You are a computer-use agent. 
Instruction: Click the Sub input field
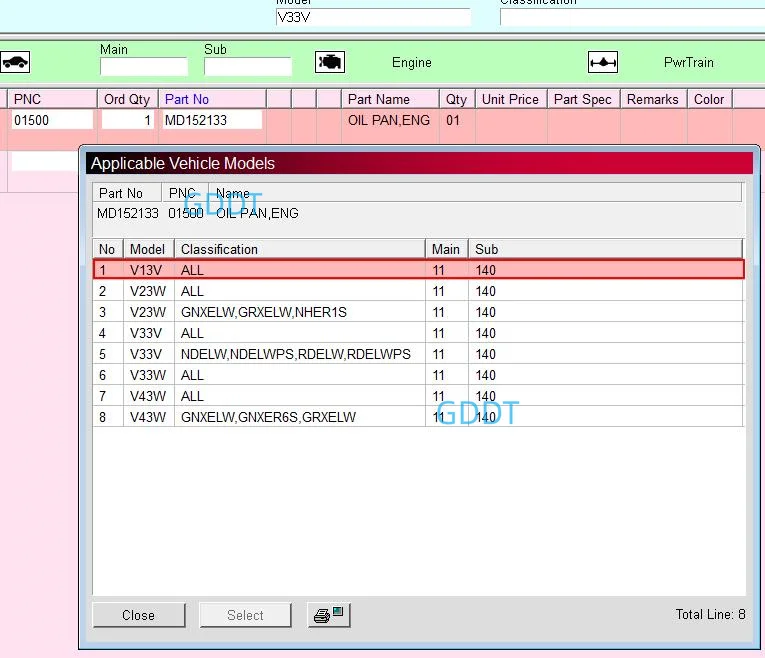tap(248, 66)
